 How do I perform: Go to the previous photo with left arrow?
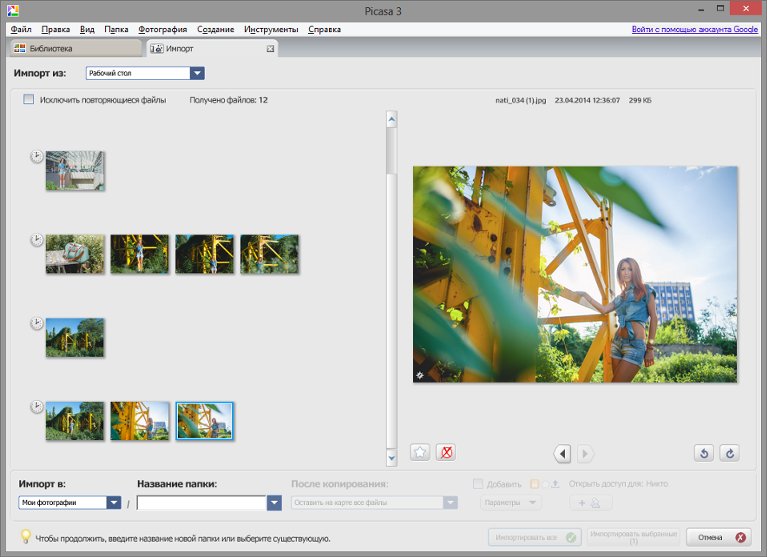(562, 454)
